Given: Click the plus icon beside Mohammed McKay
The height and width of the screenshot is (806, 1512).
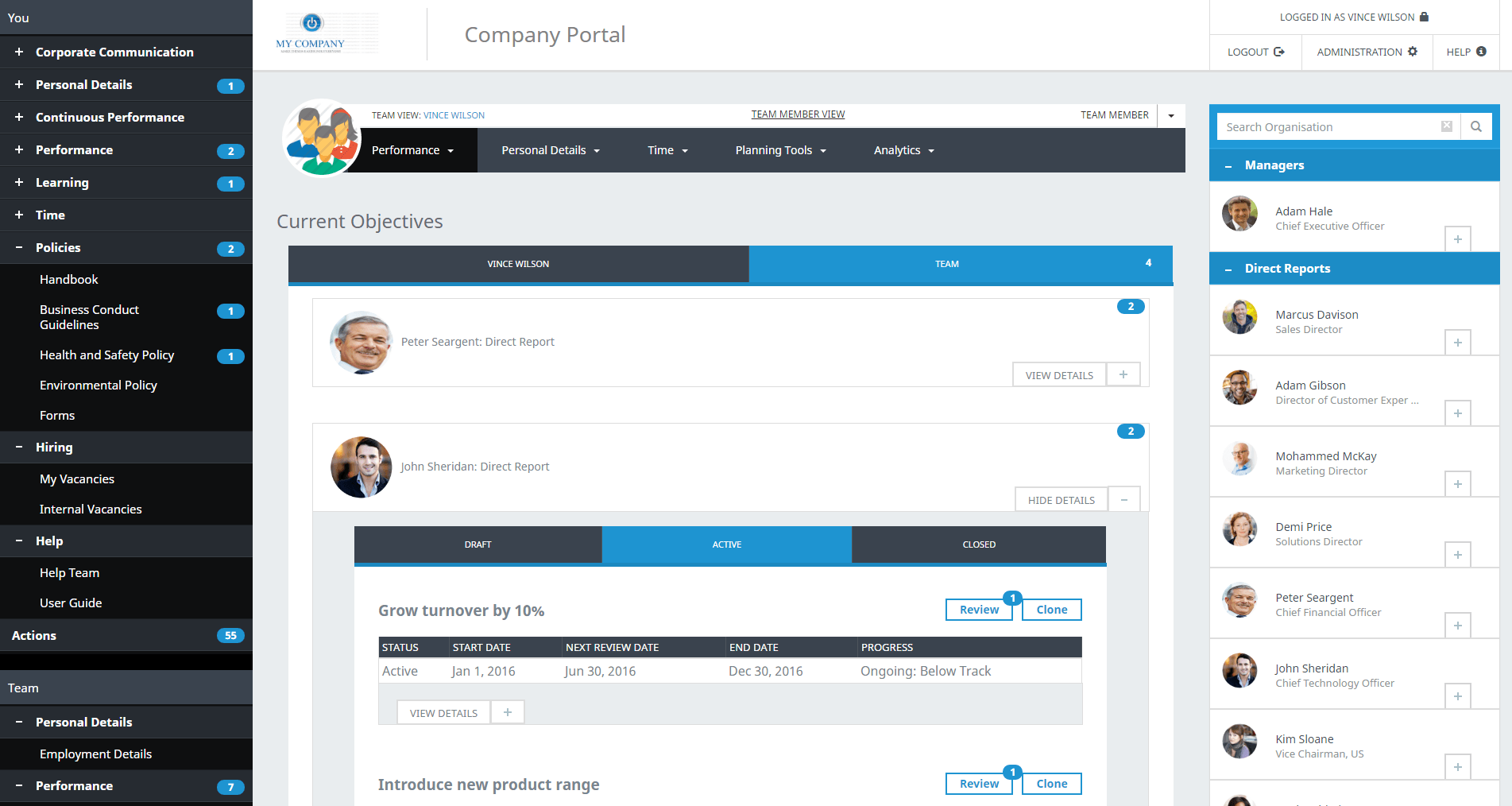Looking at the screenshot, I should click(x=1458, y=483).
